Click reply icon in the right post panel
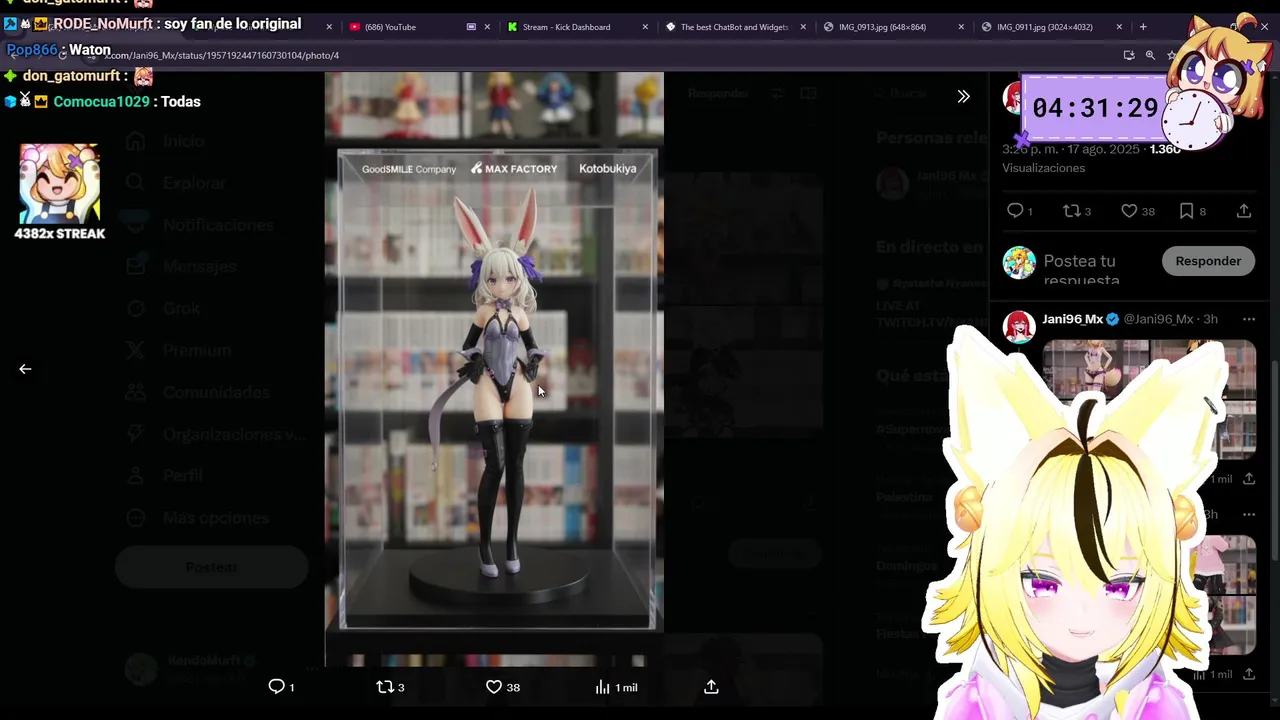The image size is (1280, 720). 1015,211
